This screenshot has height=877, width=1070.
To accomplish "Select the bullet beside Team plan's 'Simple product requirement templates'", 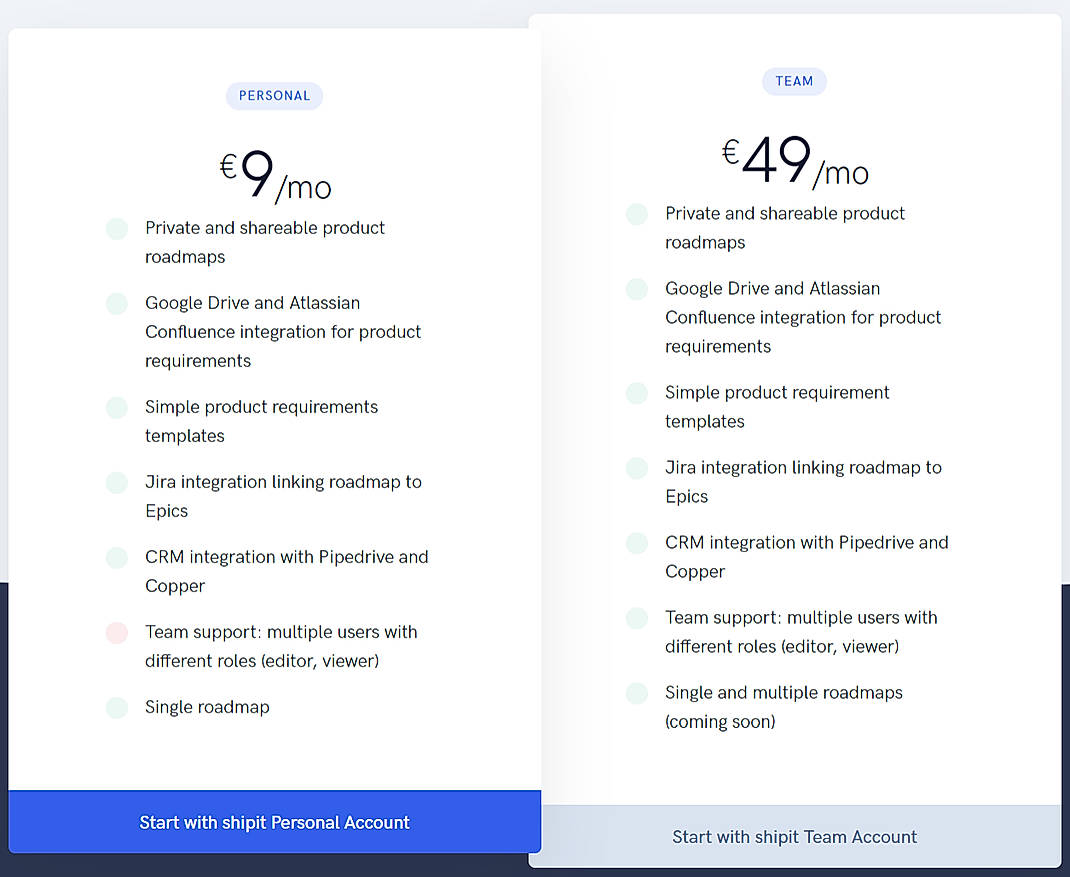I will [x=637, y=393].
